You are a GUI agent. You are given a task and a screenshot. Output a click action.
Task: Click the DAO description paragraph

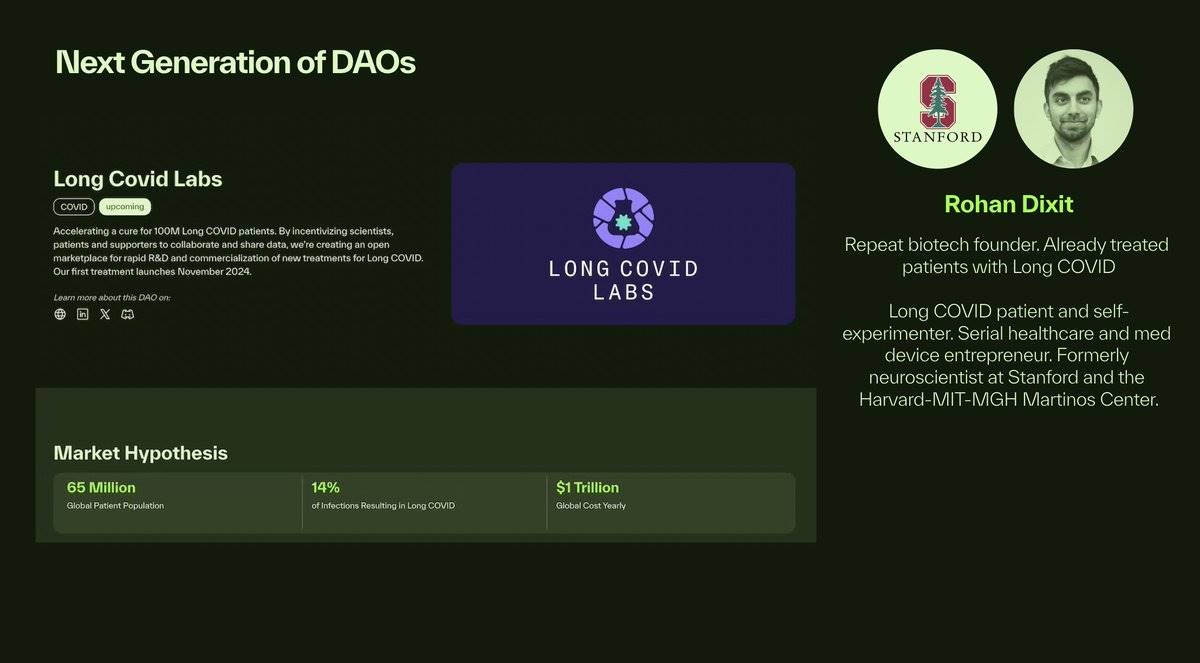coord(239,251)
